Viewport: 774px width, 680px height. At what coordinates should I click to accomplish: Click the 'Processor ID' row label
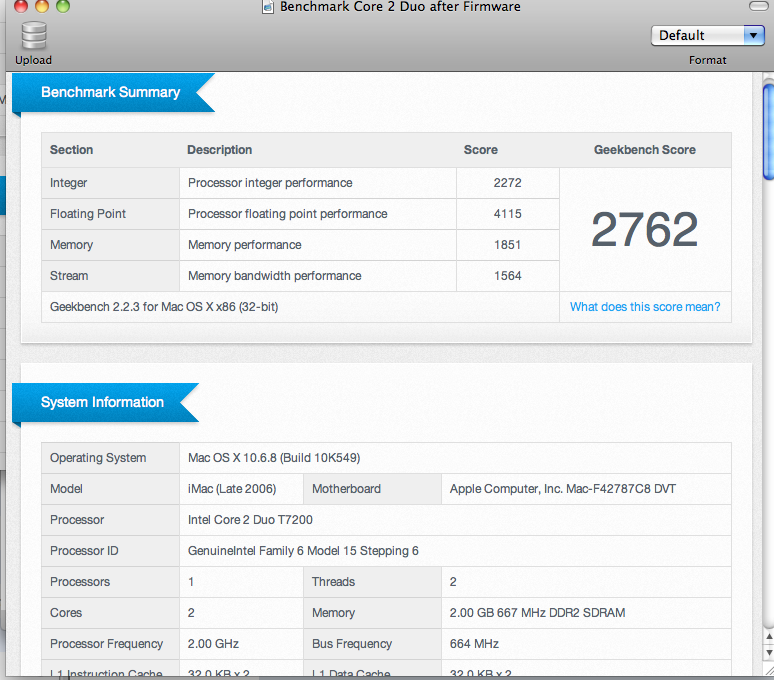[x=84, y=551]
